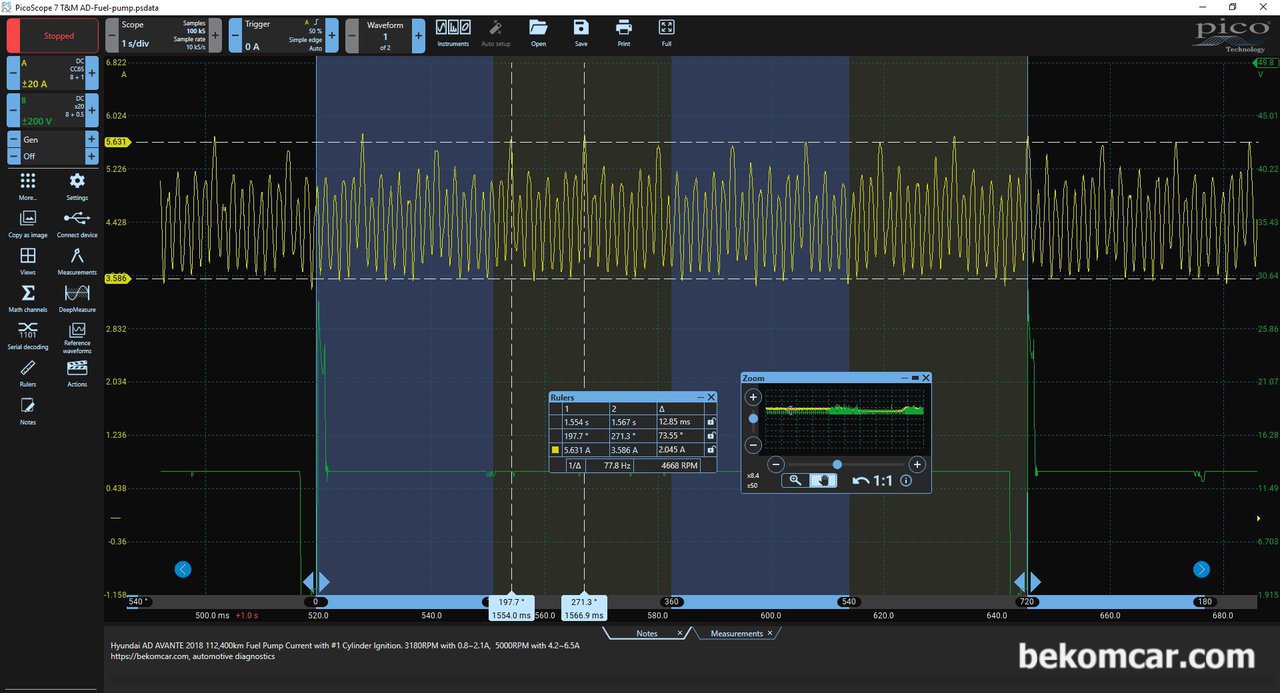Click the Zoom overview thumbnail
1280x693 pixels.
click(844, 419)
